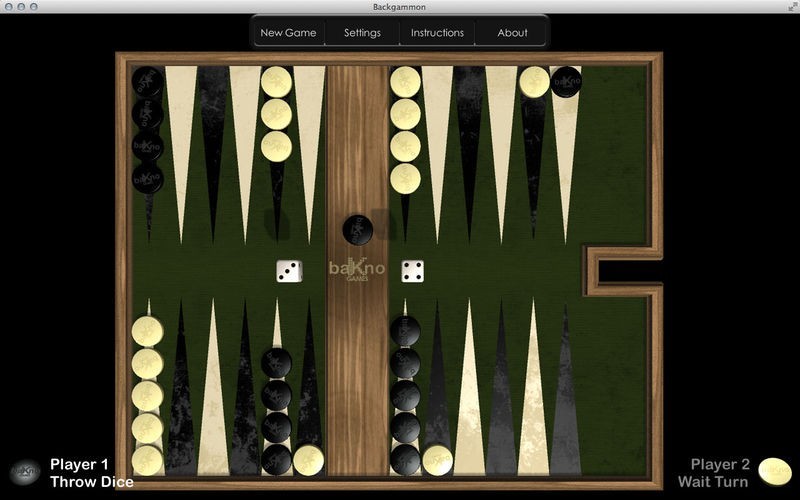Image resolution: width=800 pixels, height=500 pixels.
Task: Click the right die showing four
Action: (412, 271)
